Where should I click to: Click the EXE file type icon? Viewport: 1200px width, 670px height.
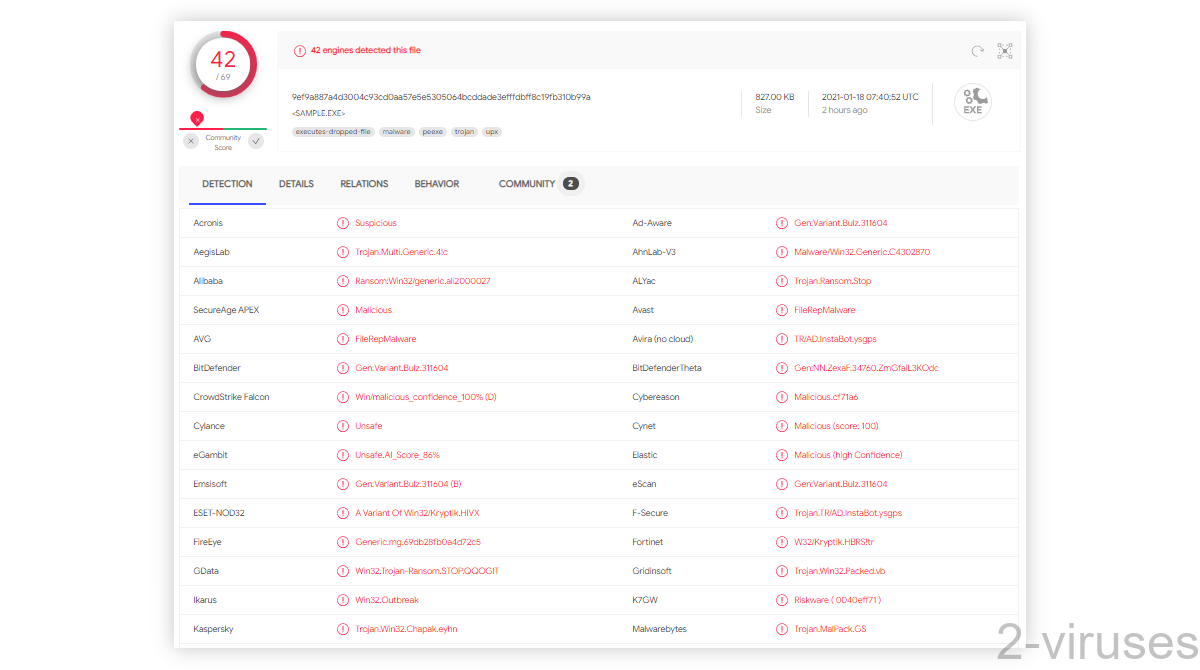coord(972,102)
